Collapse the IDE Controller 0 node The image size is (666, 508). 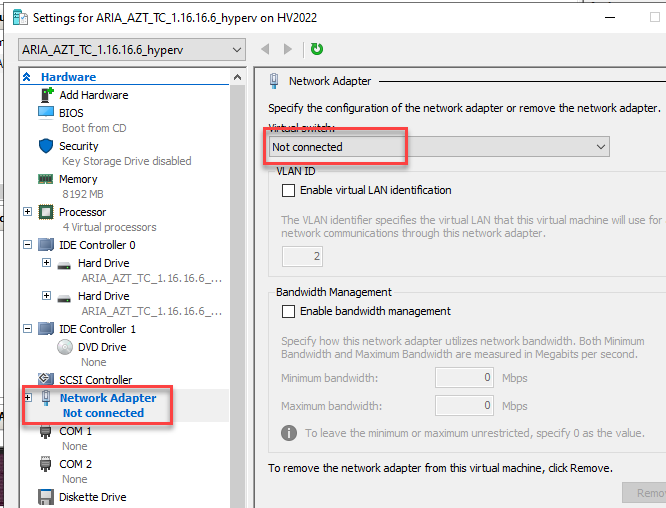point(28,245)
